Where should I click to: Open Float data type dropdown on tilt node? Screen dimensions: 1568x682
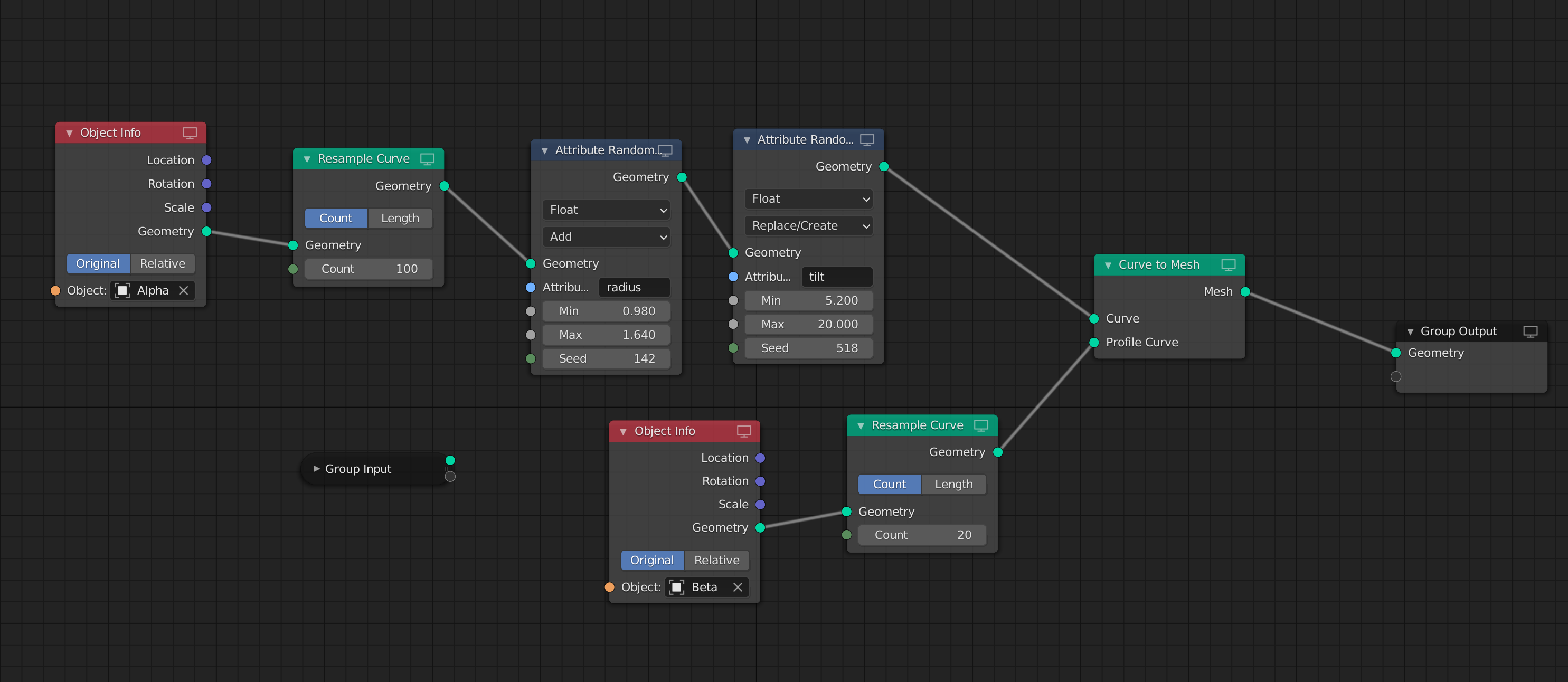pos(808,199)
